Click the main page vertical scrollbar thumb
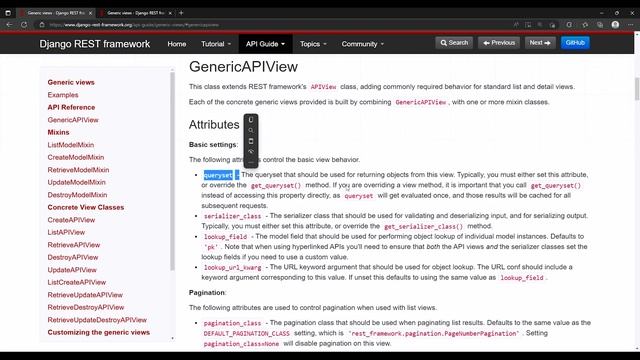This screenshot has width=640, height=360. [x=637, y=89]
